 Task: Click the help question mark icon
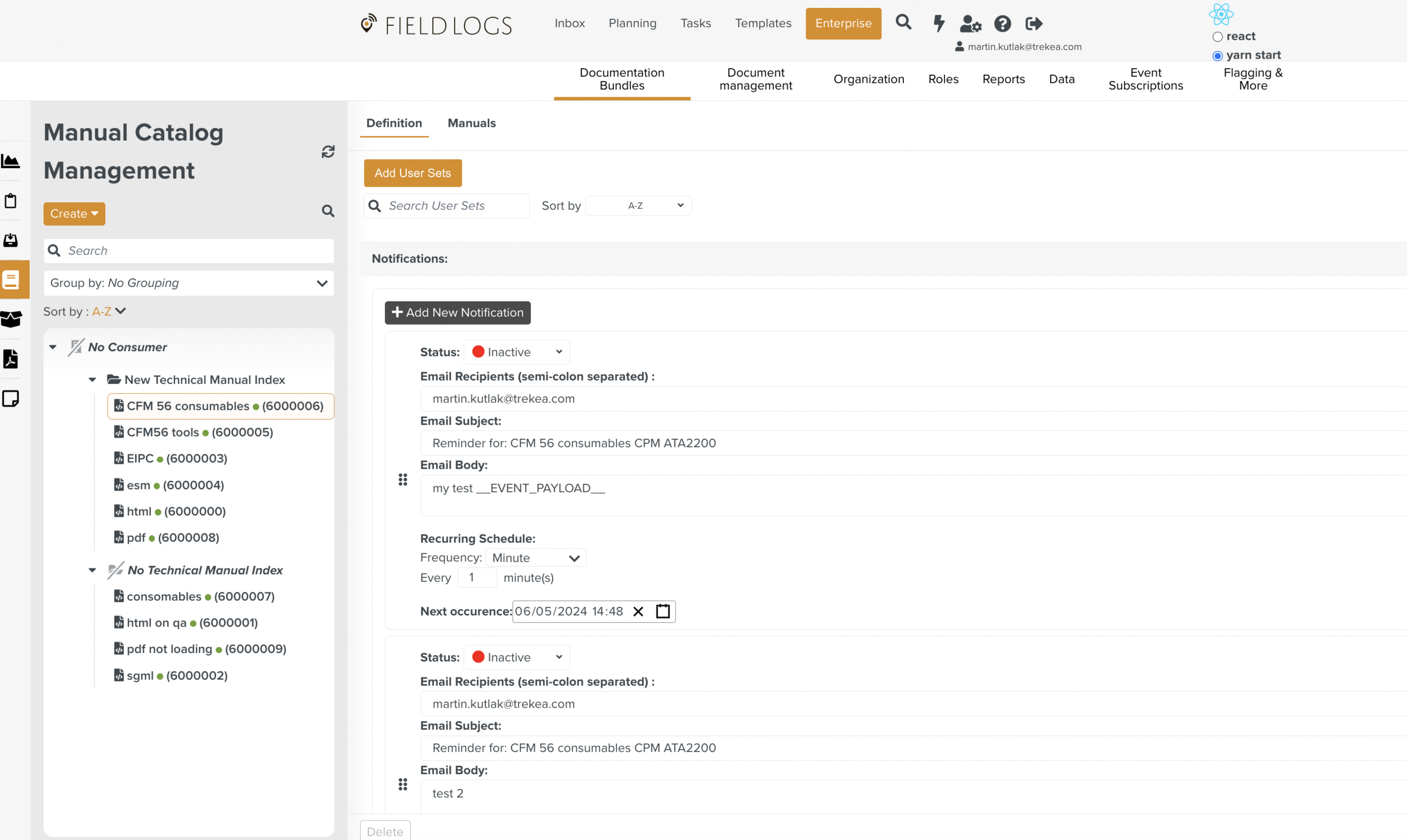1002,24
